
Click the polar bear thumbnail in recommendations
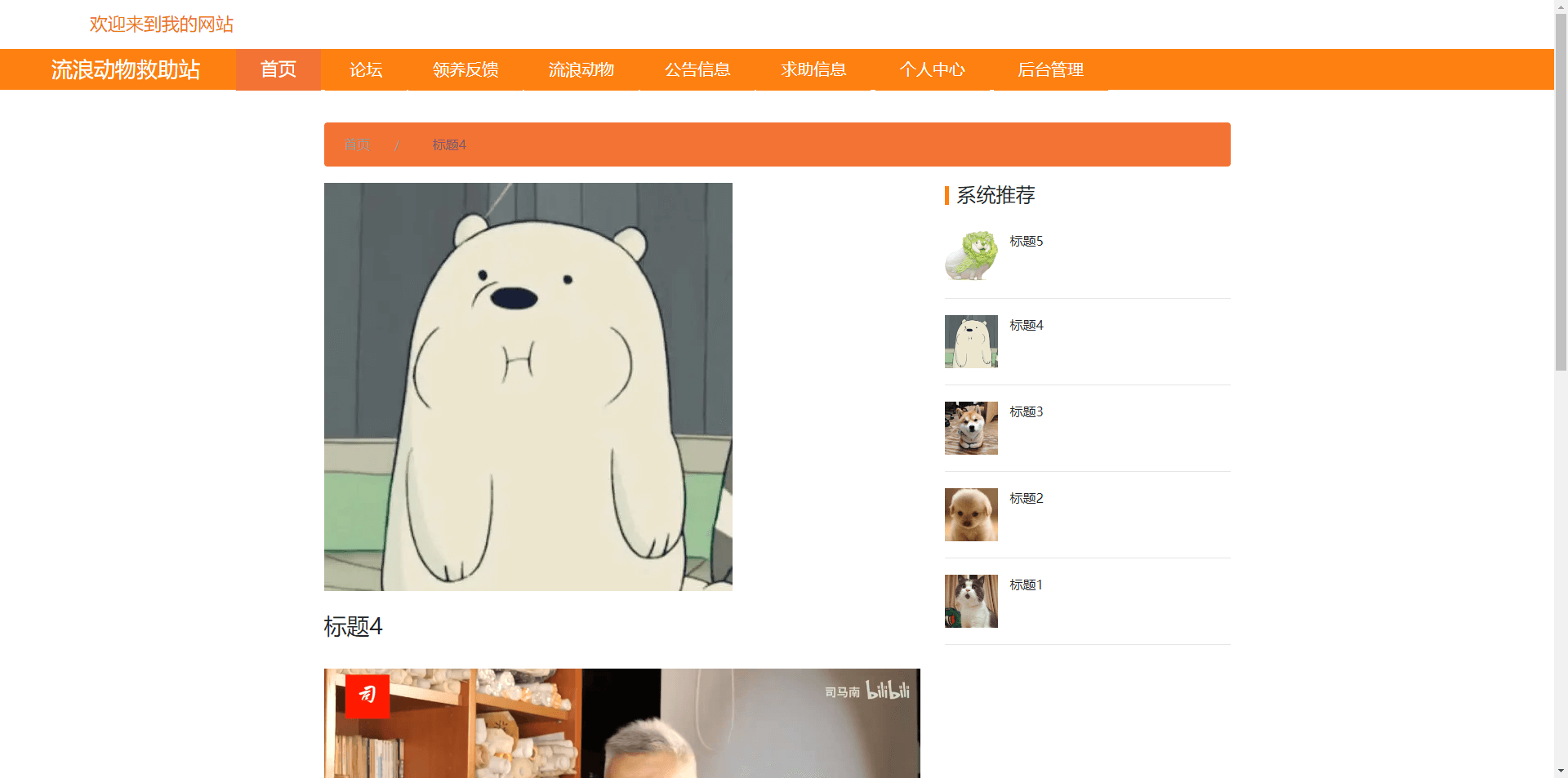[x=971, y=341]
